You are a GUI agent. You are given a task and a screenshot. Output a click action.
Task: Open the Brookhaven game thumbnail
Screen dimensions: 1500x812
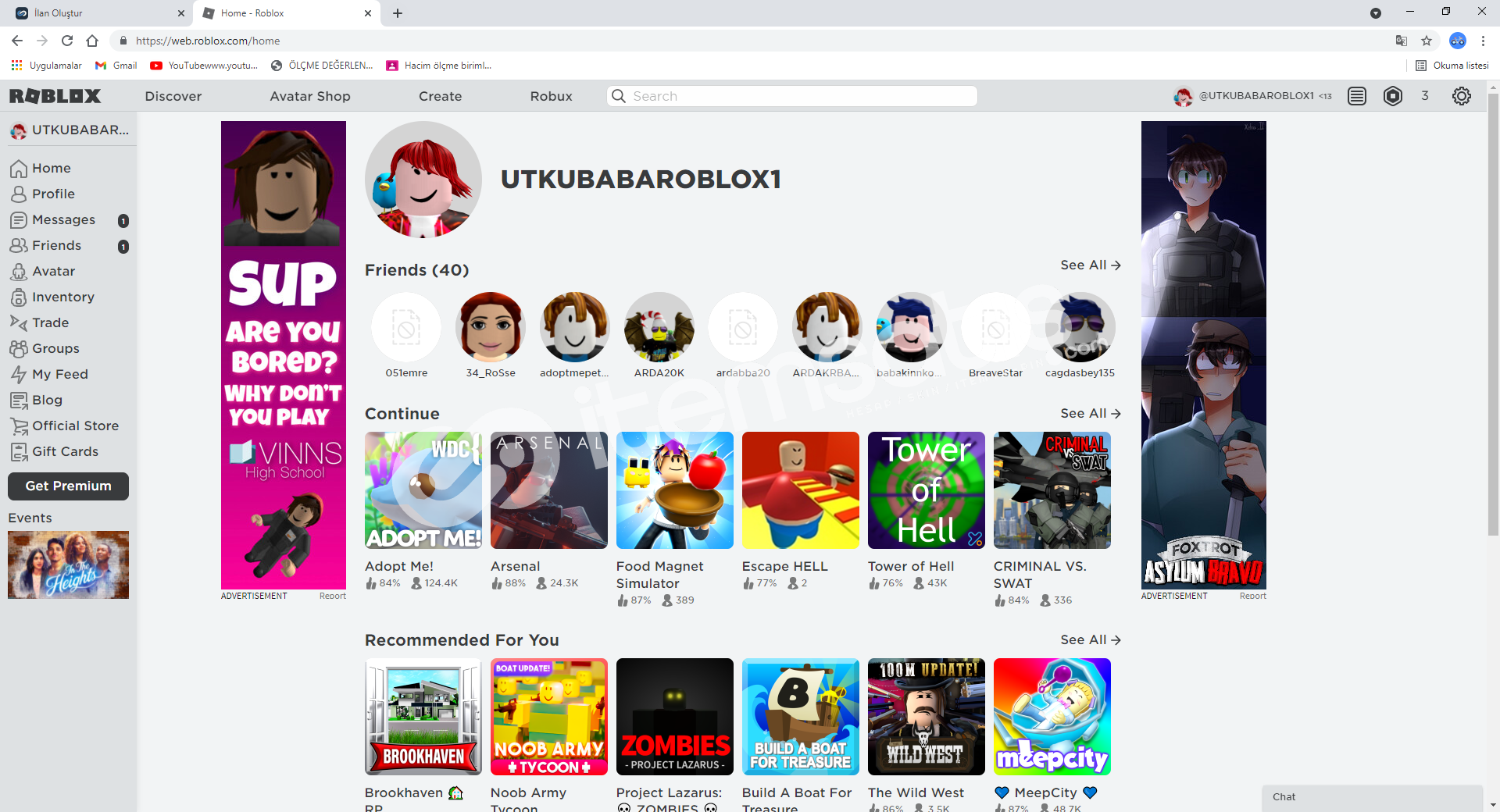pos(423,717)
